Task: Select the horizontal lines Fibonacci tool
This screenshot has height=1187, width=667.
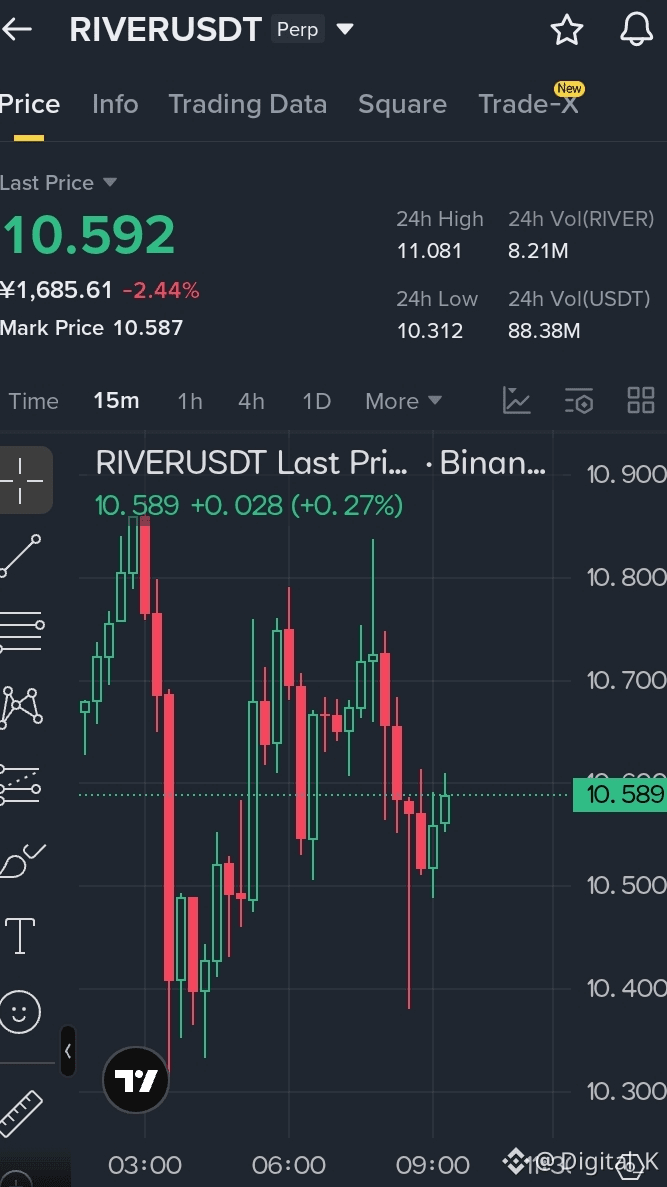Action: [x=21, y=631]
